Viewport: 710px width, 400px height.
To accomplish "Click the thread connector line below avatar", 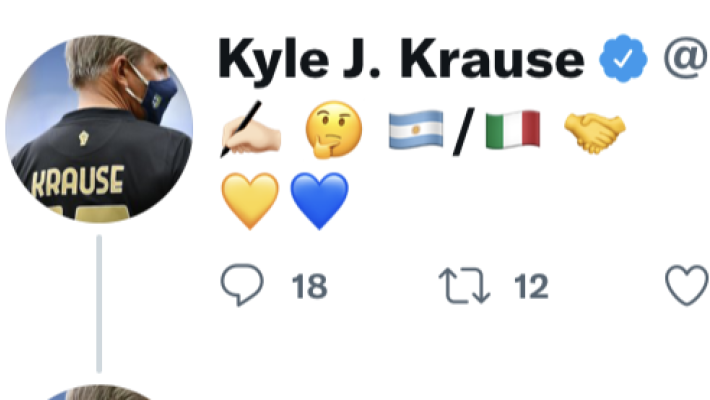I will 98,300.
